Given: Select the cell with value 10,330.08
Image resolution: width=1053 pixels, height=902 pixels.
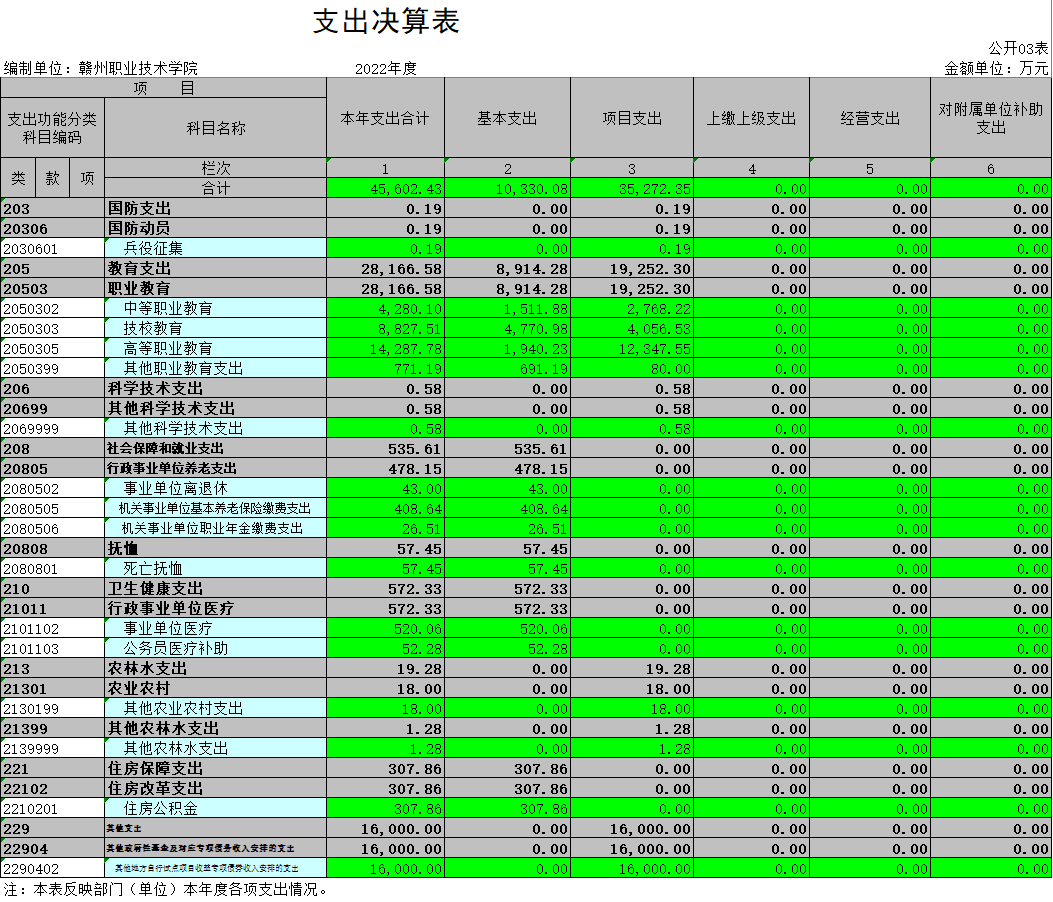Looking at the screenshot, I should (x=531, y=189).
